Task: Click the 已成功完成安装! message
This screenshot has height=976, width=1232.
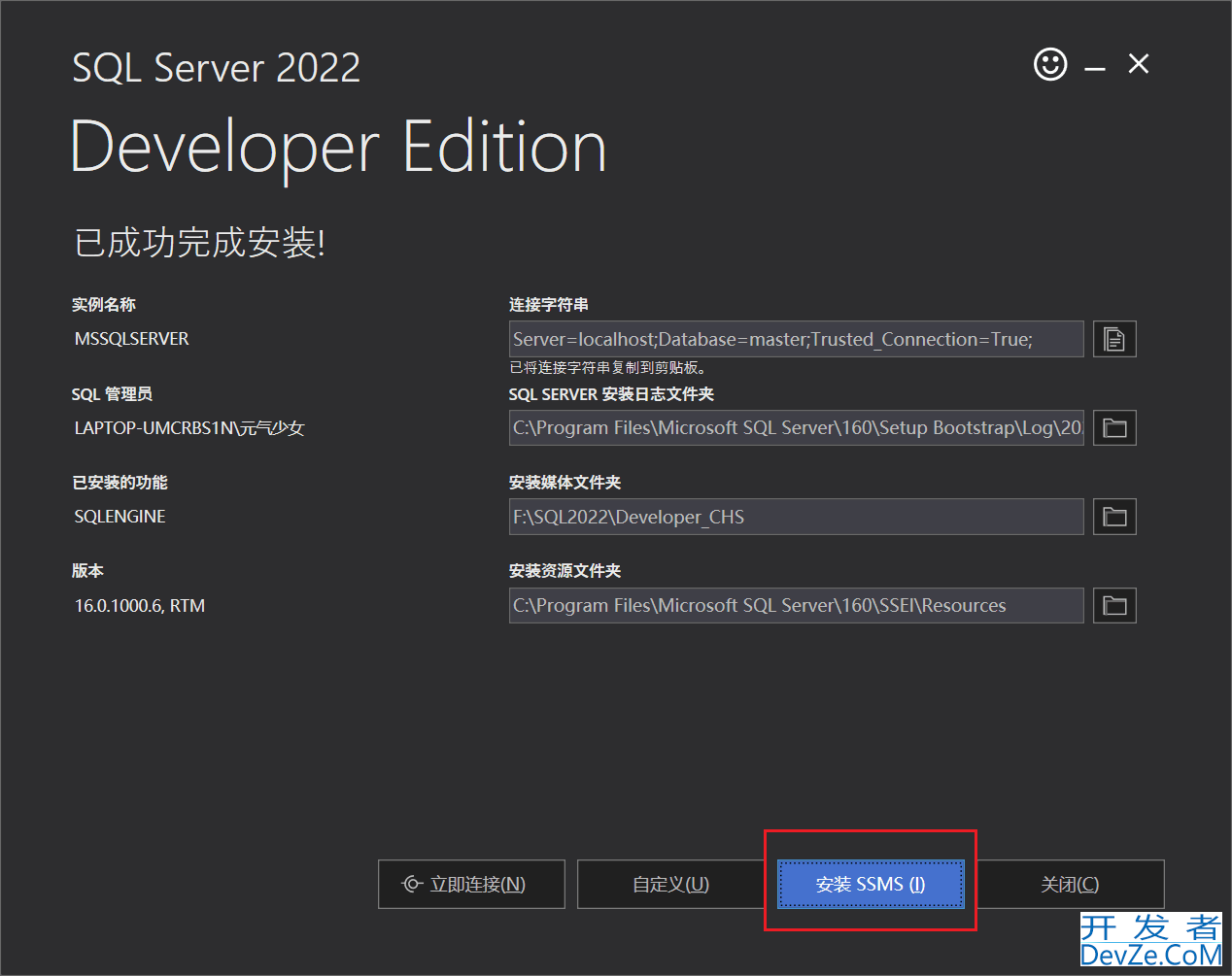Action: pos(200,242)
